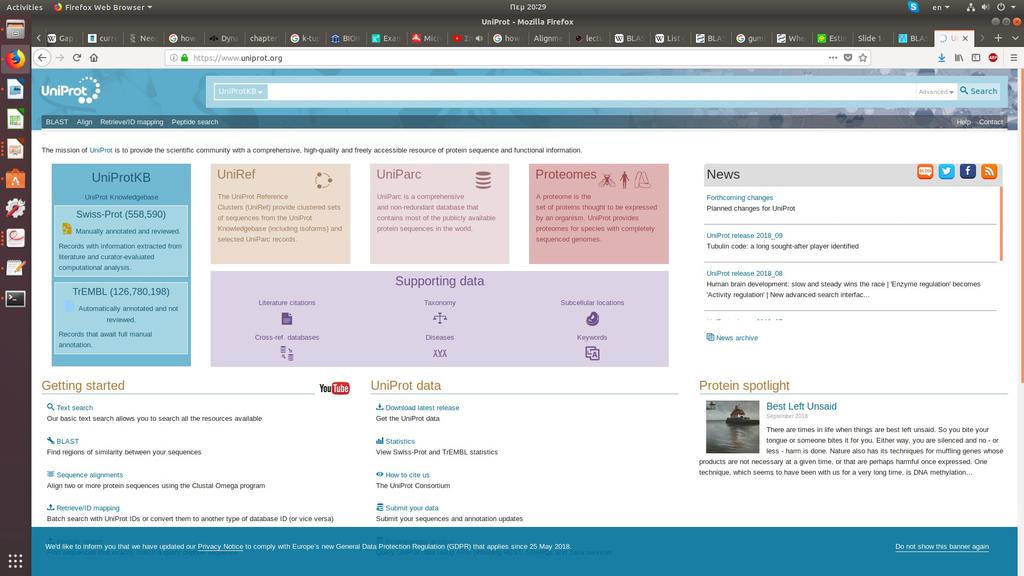This screenshot has width=1024, height=576.
Task: Open the Help menu item
Action: (963, 122)
